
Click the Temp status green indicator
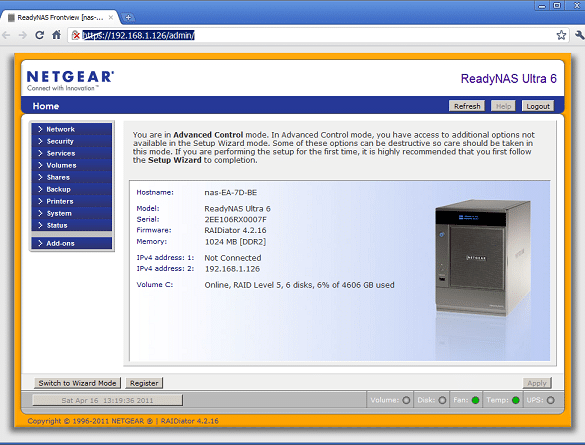click(516, 400)
